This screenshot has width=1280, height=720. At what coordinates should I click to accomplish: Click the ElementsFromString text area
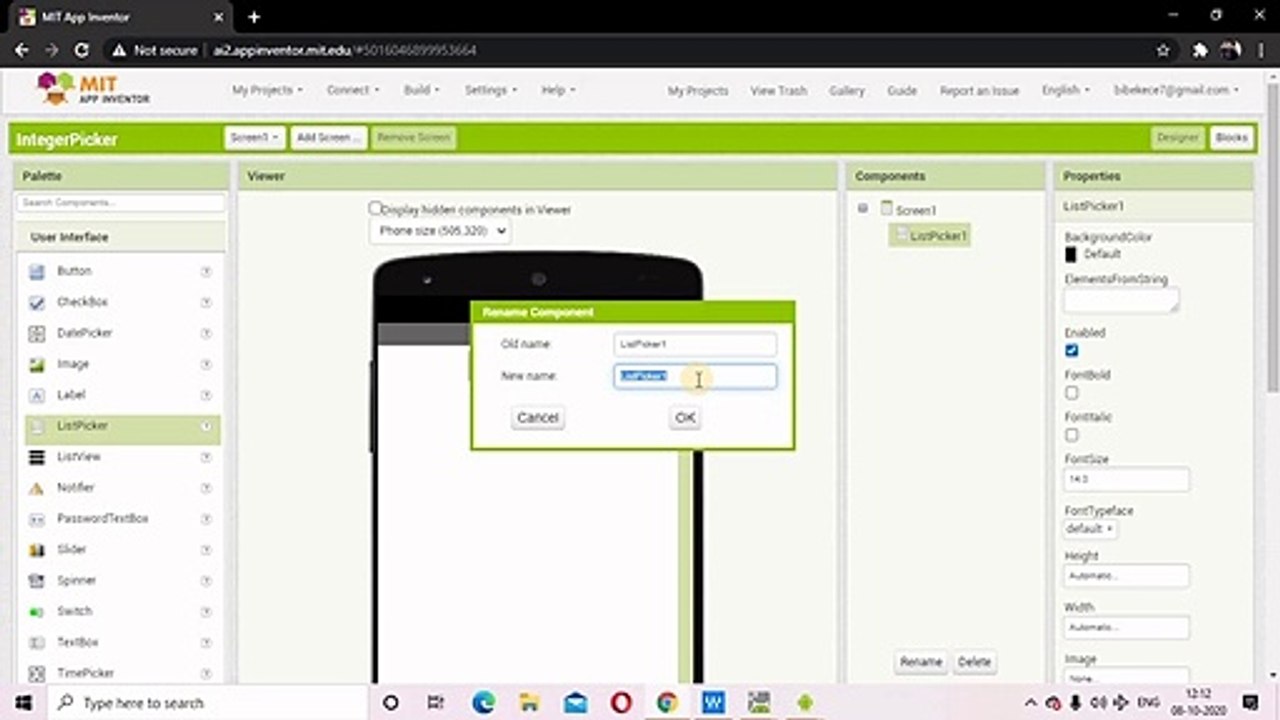(x=1121, y=301)
